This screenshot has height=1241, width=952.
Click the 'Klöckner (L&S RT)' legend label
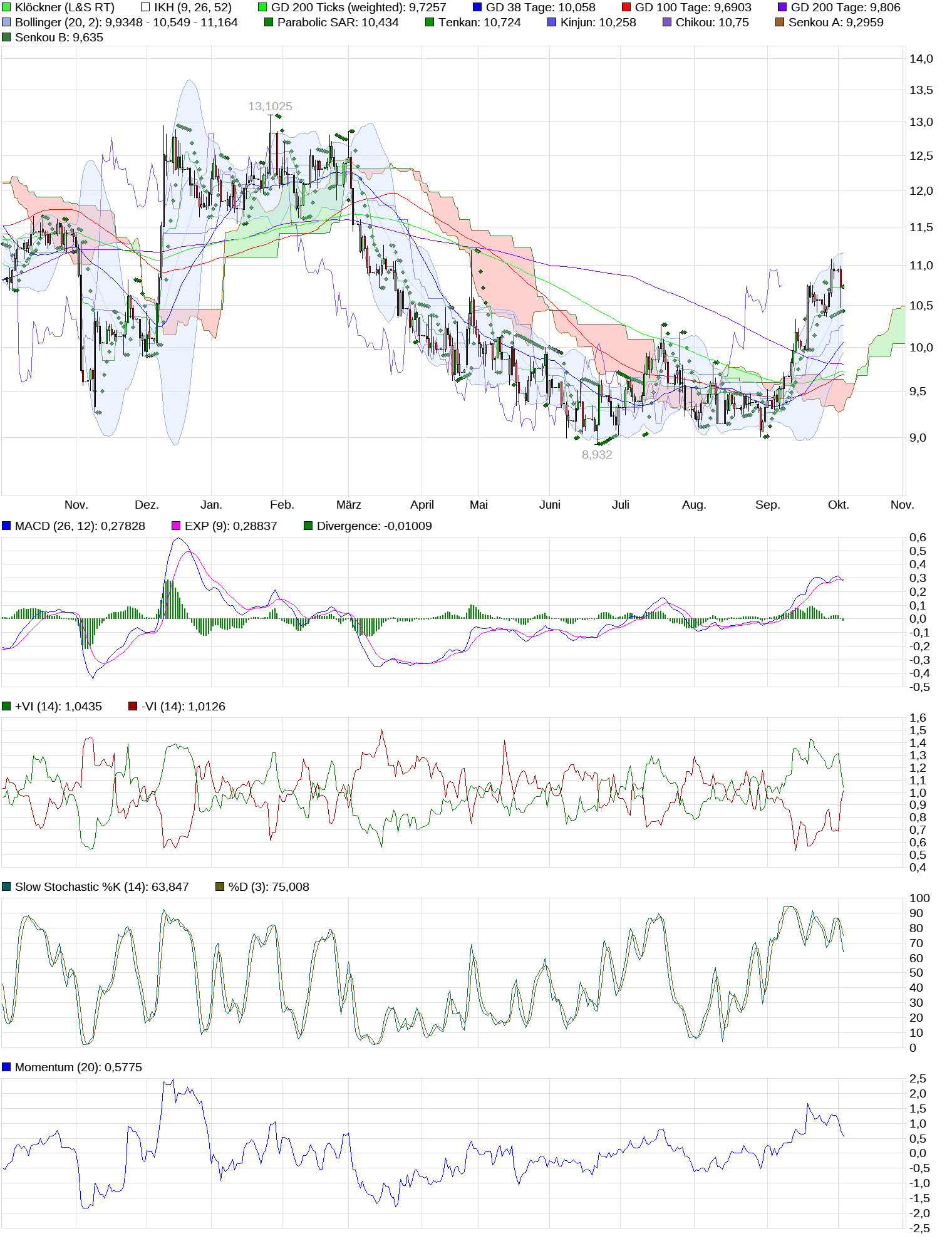click(x=65, y=8)
